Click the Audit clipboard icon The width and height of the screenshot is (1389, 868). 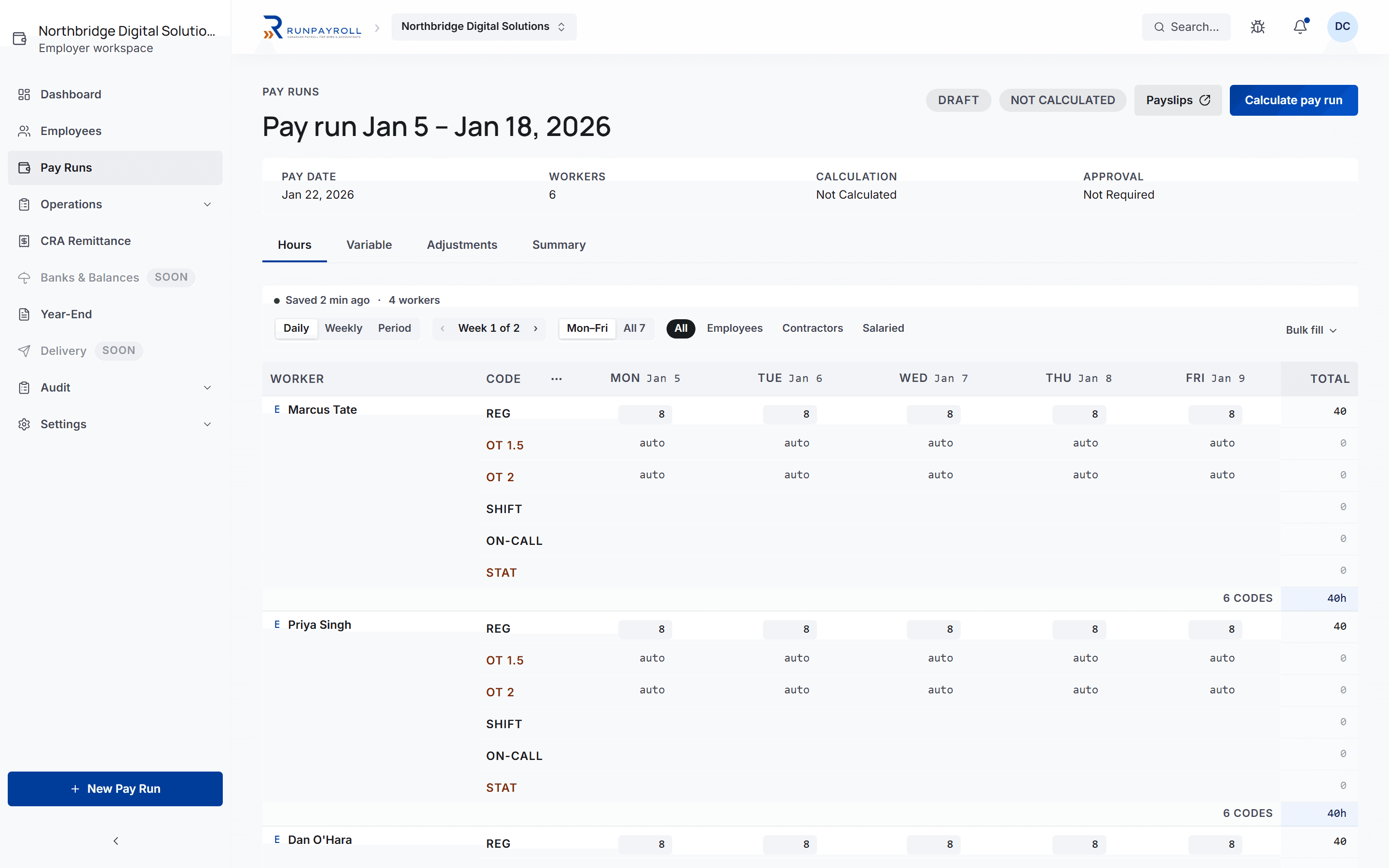click(x=24, y=388)
